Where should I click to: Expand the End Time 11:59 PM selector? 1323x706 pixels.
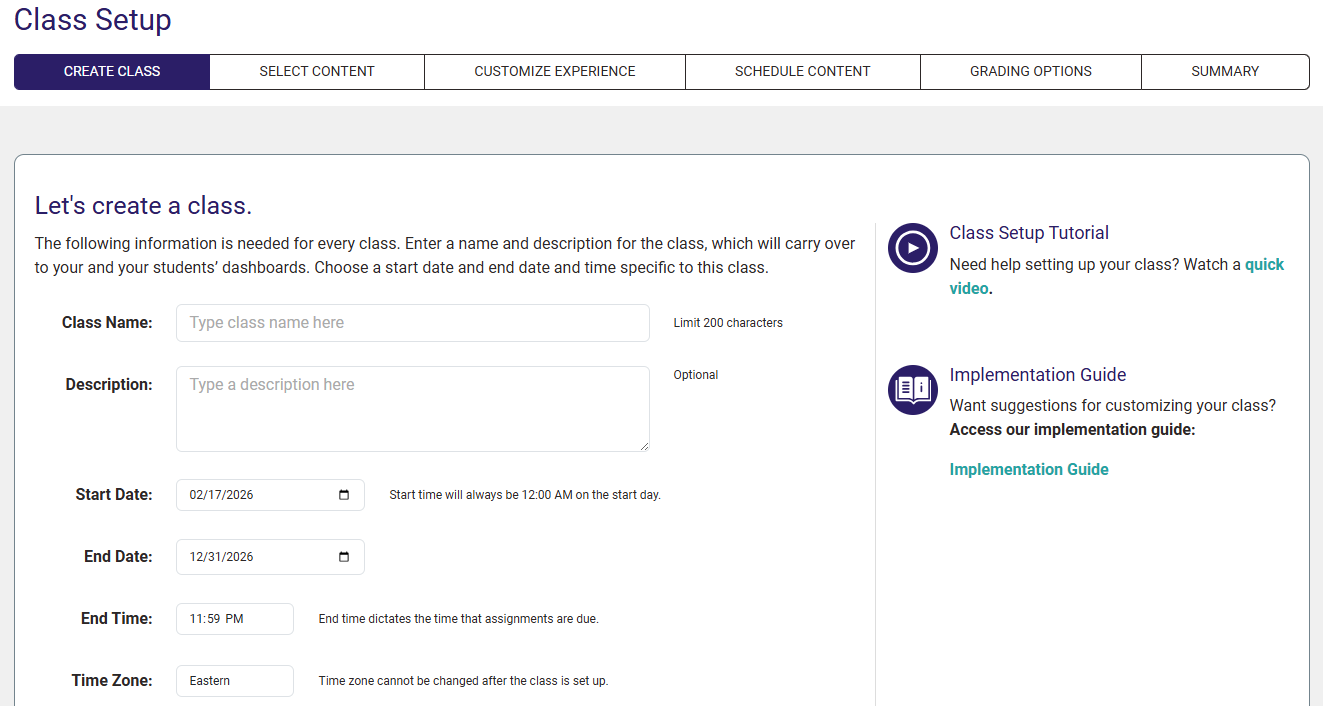(234, 619)
